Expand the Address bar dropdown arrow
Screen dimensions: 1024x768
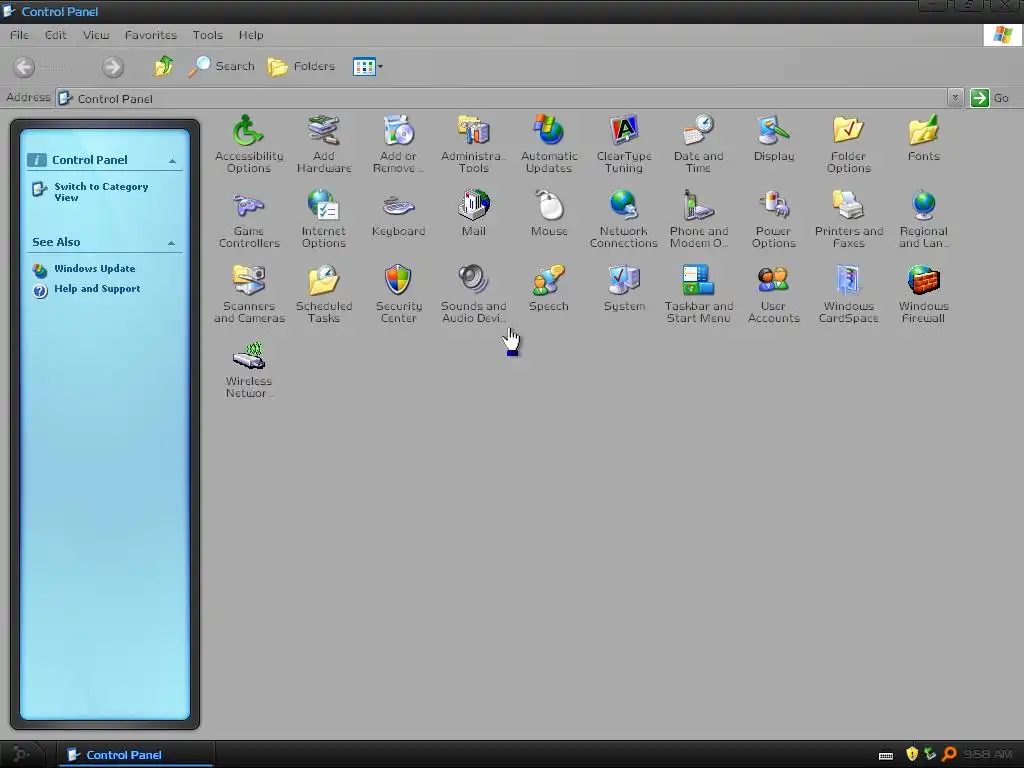pos(955,98)
